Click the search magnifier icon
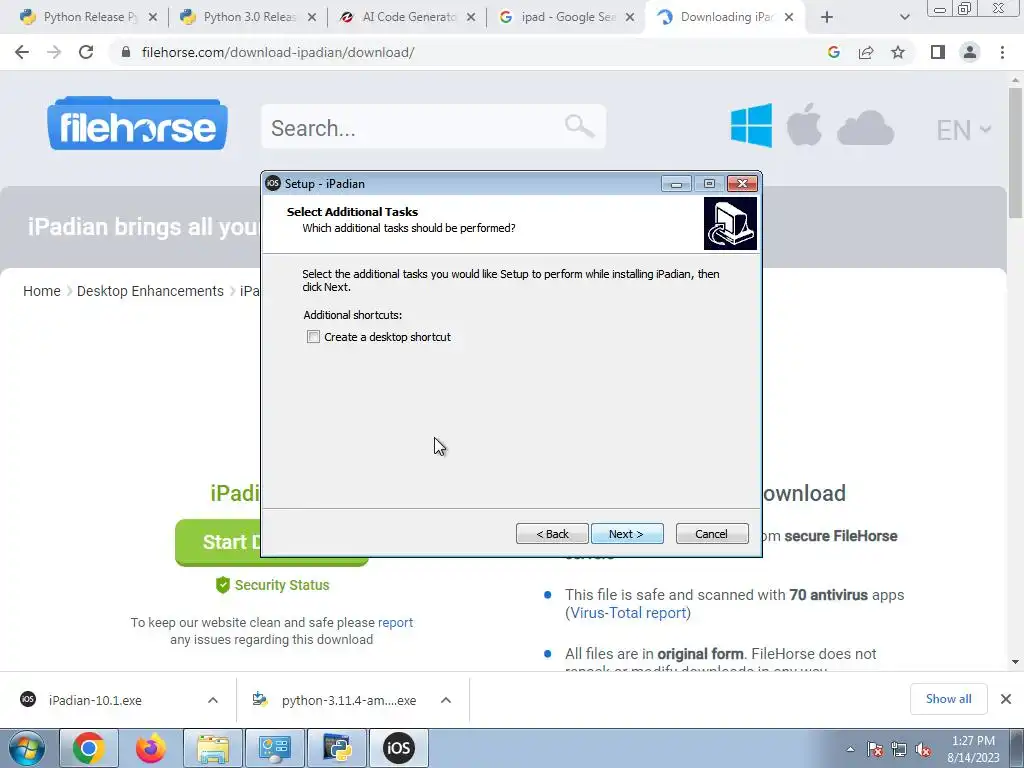 [579, 126]
